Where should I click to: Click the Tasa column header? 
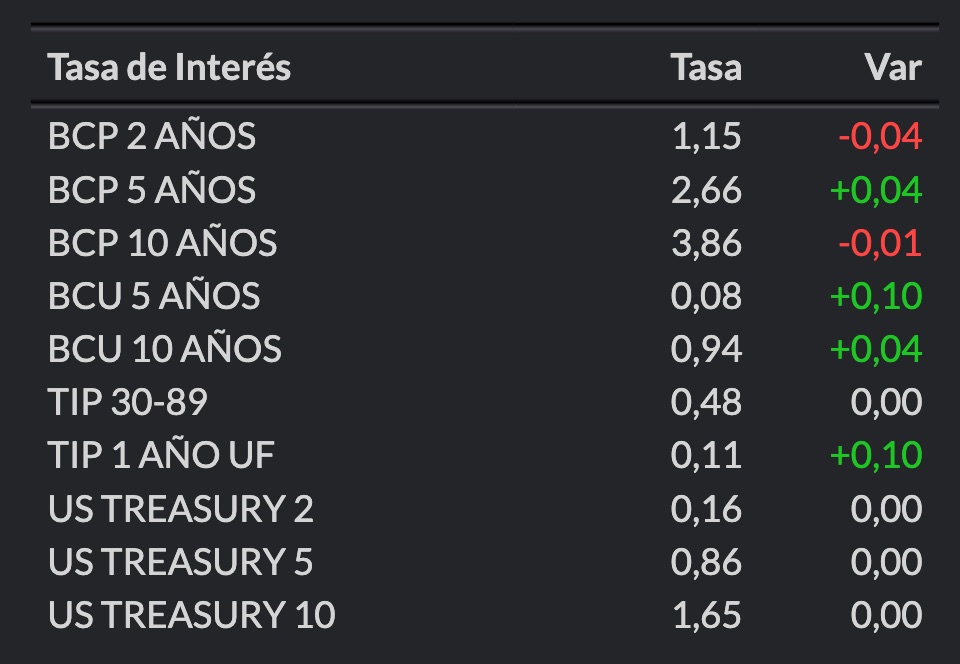(x=706, y=67)
